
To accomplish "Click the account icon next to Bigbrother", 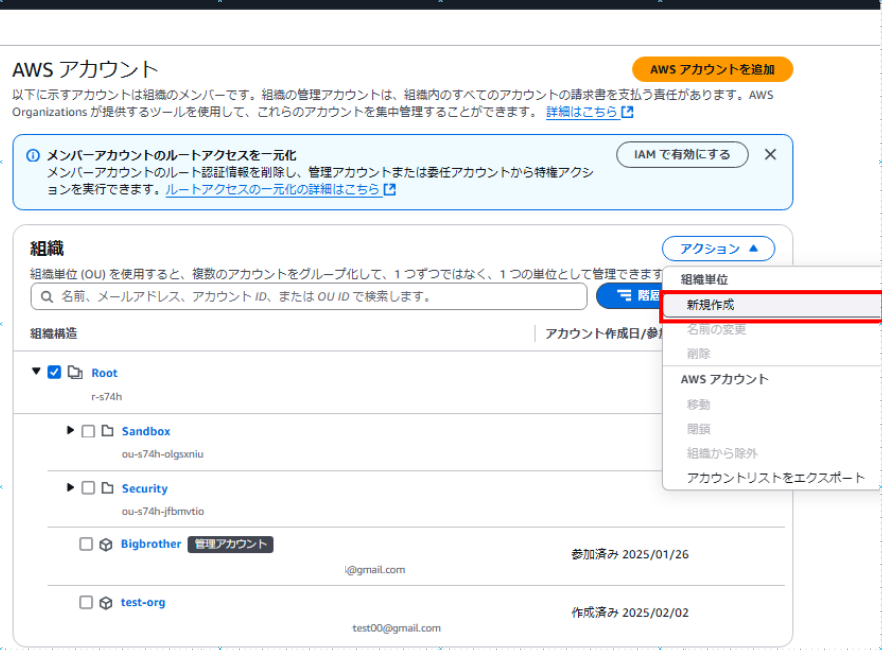I will 107,544.
